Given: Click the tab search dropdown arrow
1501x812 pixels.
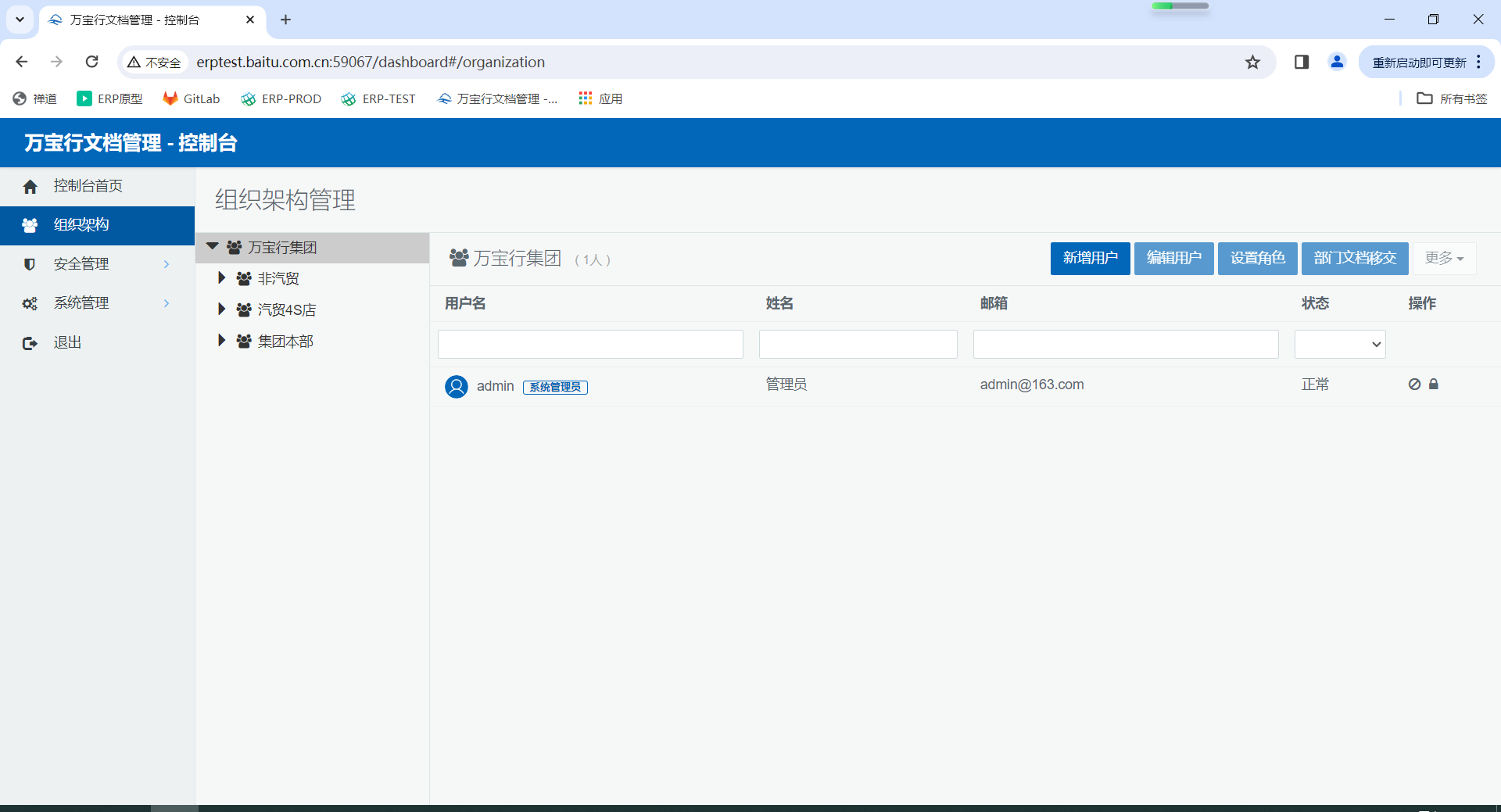Looking at the screenshot, I should 20,20.
